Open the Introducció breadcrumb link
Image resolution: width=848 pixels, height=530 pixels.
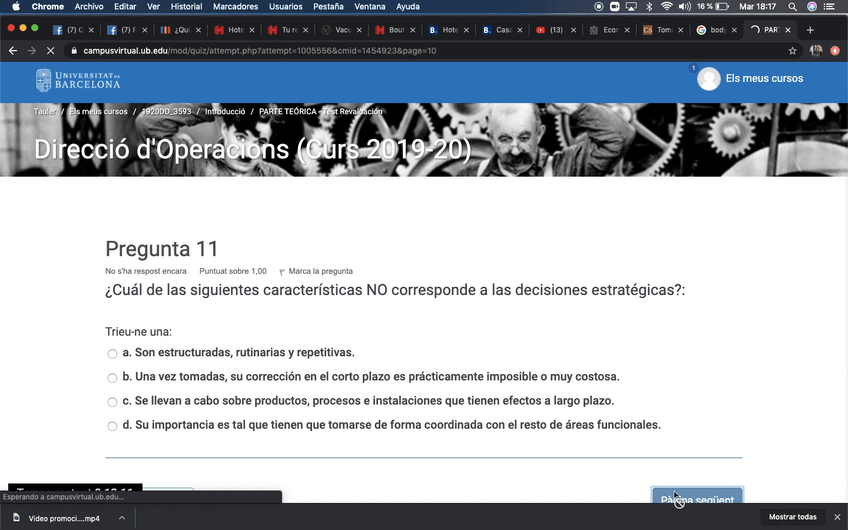point(225,111)
